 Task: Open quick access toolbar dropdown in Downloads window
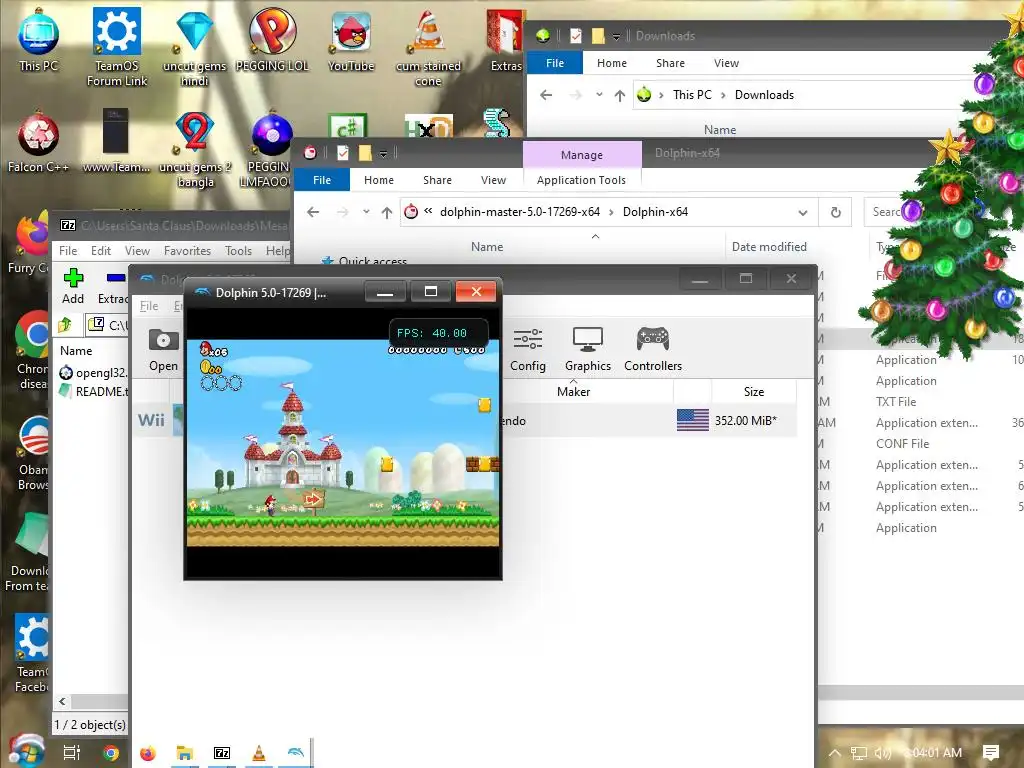pos(616,37)
